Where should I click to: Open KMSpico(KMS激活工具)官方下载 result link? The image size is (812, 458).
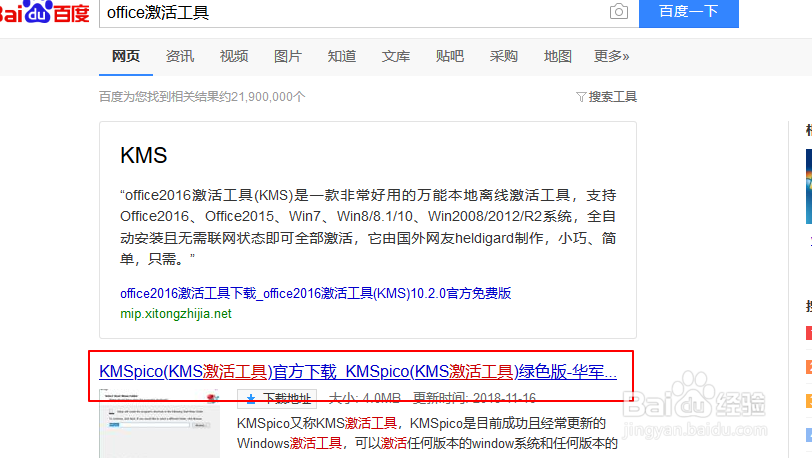click(x=358, y=372)
